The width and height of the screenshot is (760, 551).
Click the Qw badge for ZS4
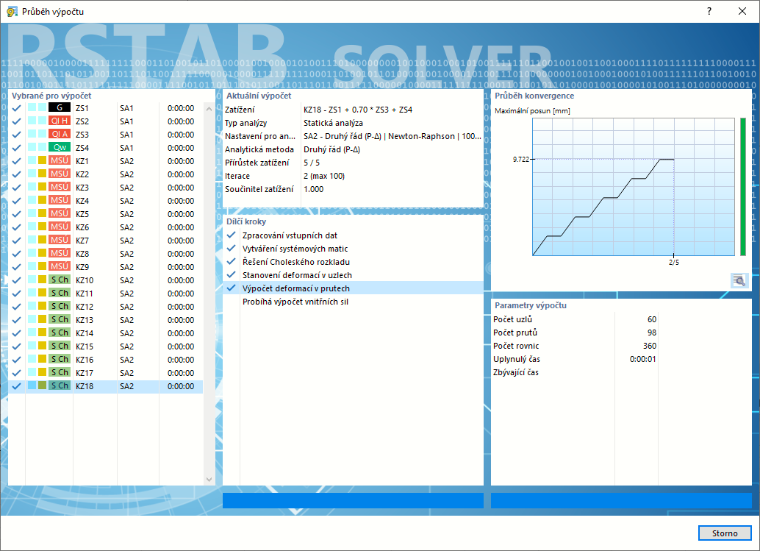coord(59,147)
